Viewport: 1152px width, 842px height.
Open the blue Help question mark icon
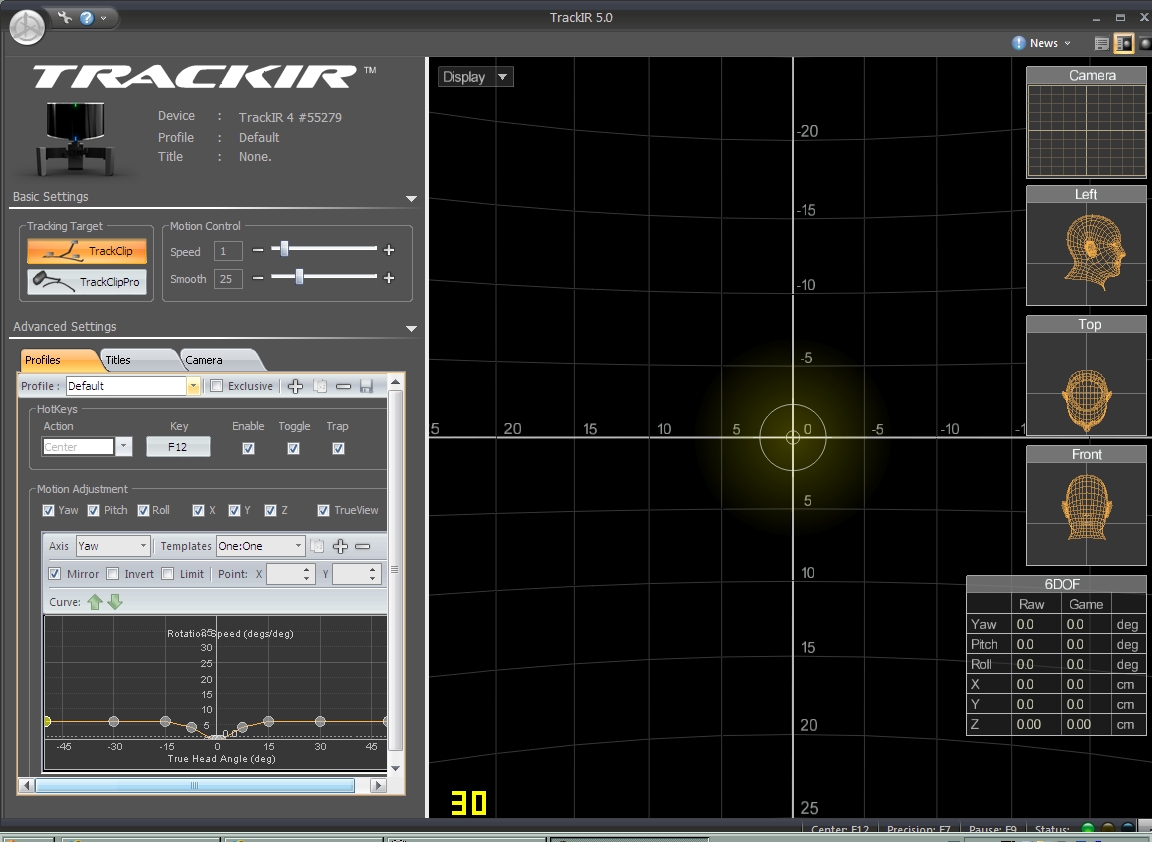(87, 18)
